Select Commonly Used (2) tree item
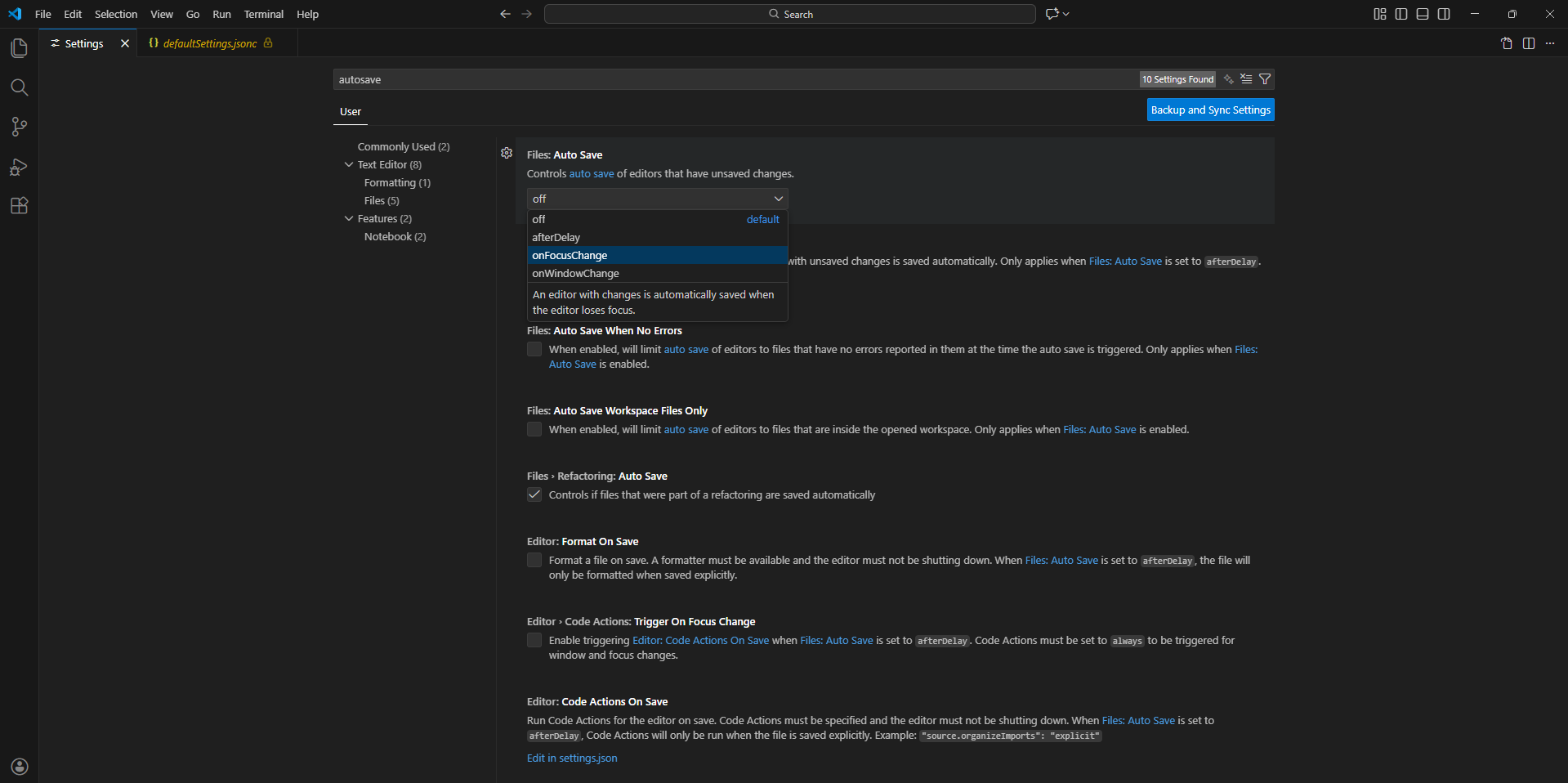1568x783 pixels. coord(404,146)
